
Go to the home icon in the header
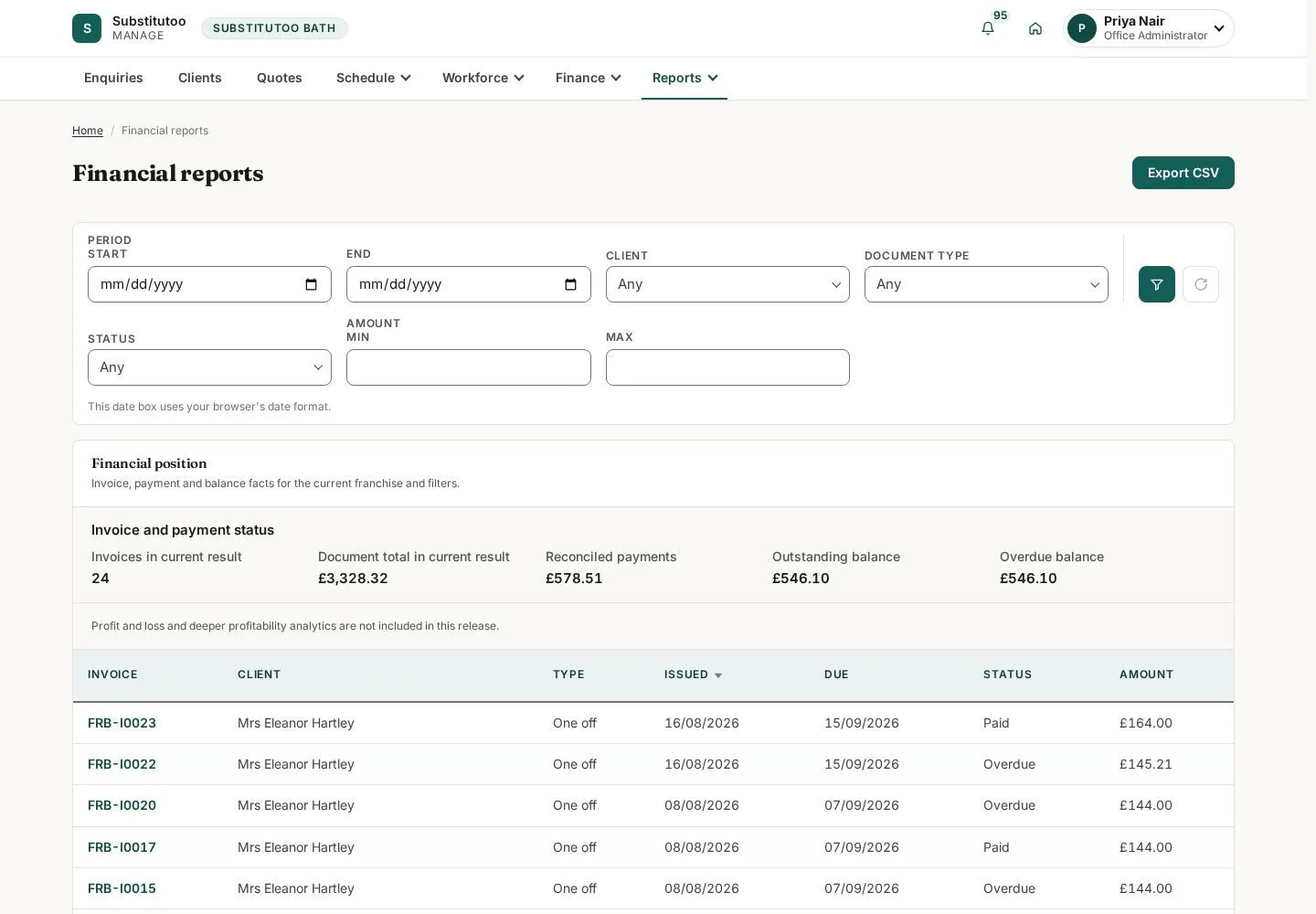click(1035, 28)
